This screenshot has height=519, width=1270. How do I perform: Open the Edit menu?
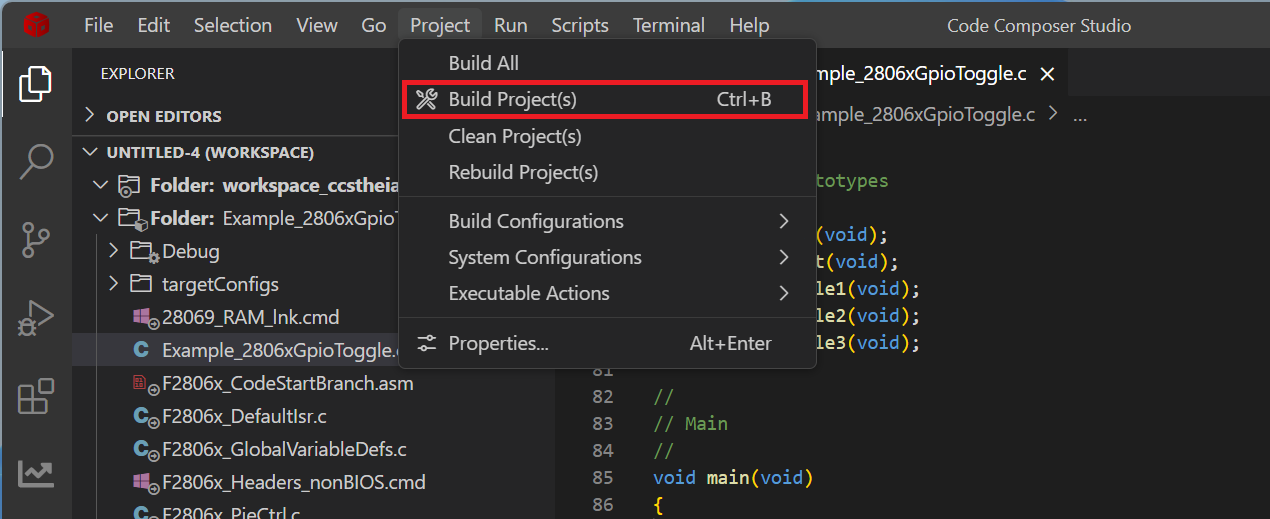153,25
